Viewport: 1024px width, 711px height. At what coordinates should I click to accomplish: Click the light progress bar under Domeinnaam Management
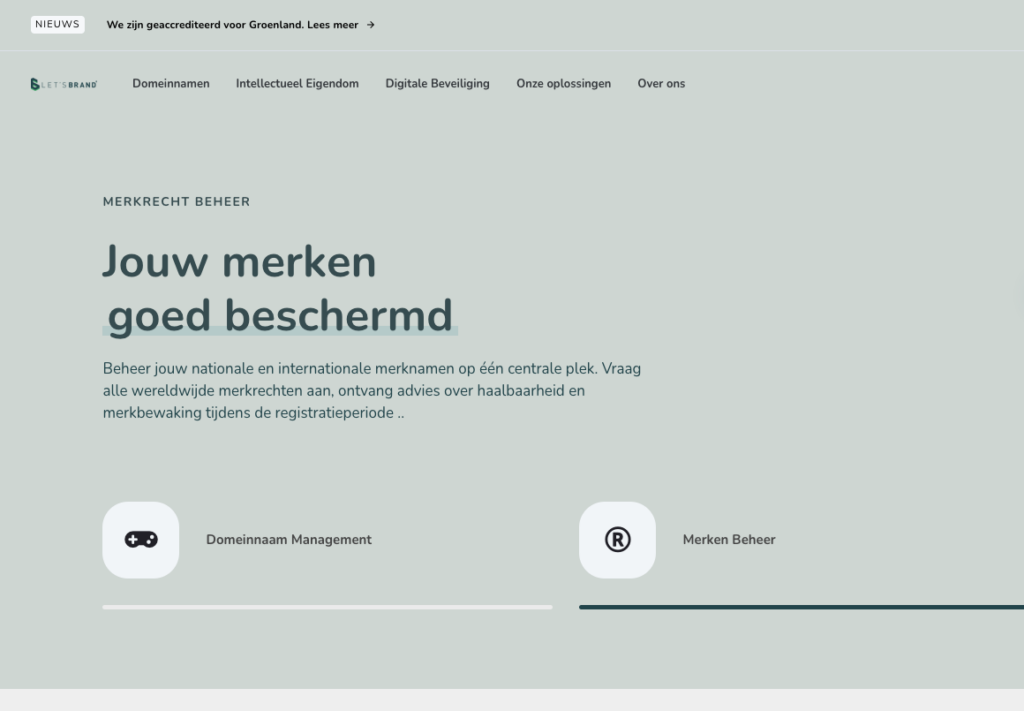click(327, 607)
